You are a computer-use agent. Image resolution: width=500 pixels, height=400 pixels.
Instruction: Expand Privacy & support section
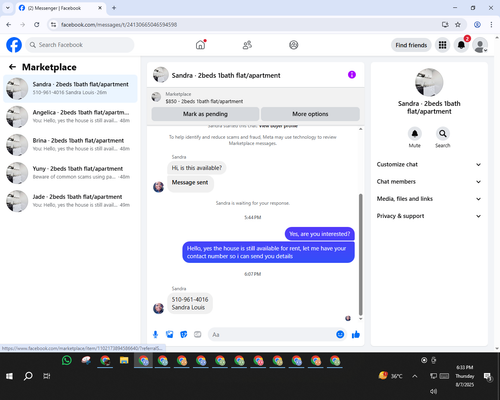[429, 216]
